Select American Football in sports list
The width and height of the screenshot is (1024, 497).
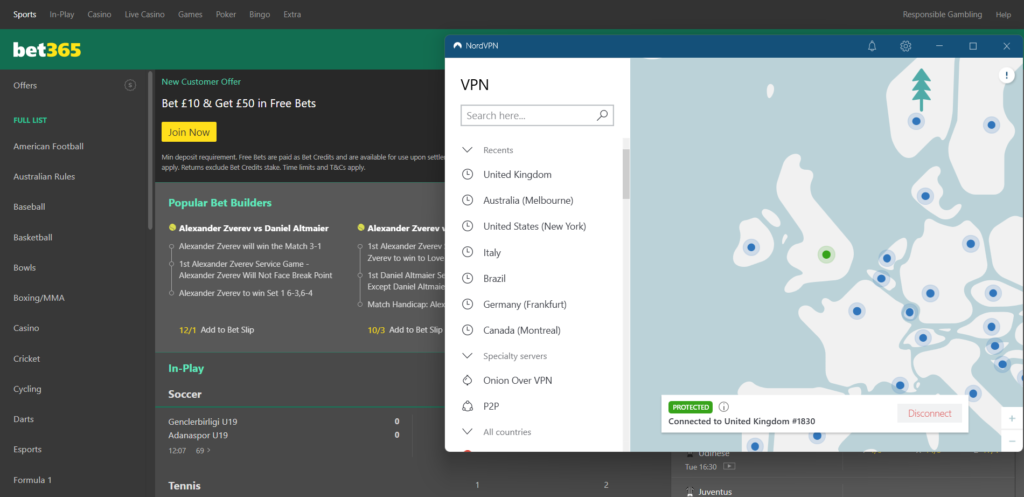coord(48,146)
